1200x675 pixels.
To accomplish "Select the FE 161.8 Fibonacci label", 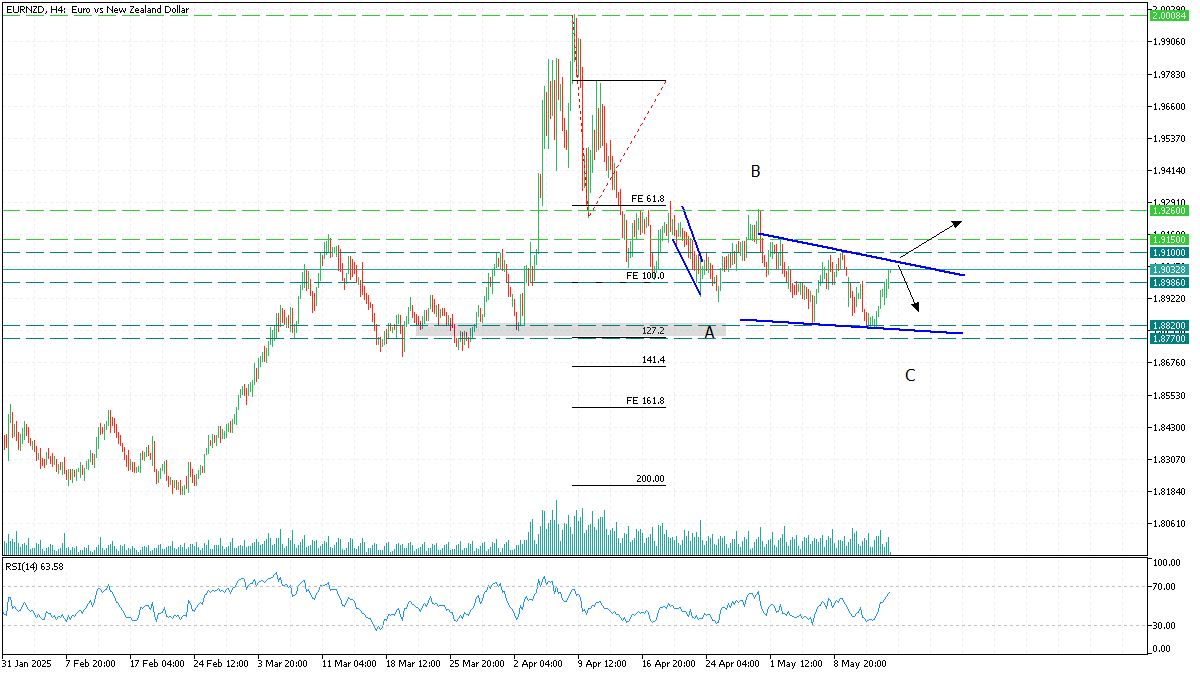I will (x=645, y=401).
